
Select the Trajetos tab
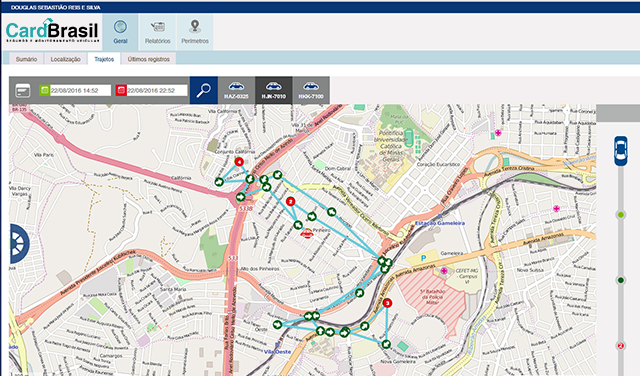pos(104,59)
